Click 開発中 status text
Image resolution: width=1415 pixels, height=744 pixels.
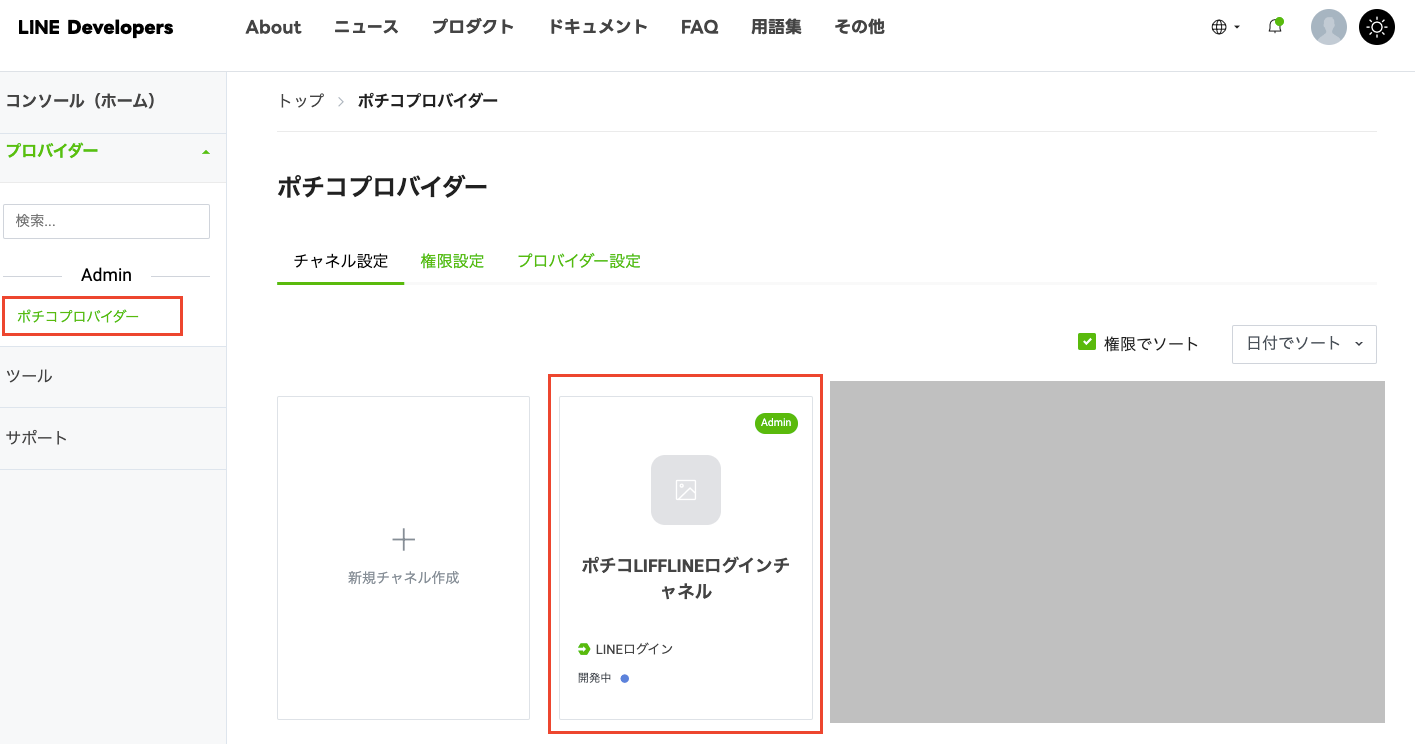coord(594,678)
